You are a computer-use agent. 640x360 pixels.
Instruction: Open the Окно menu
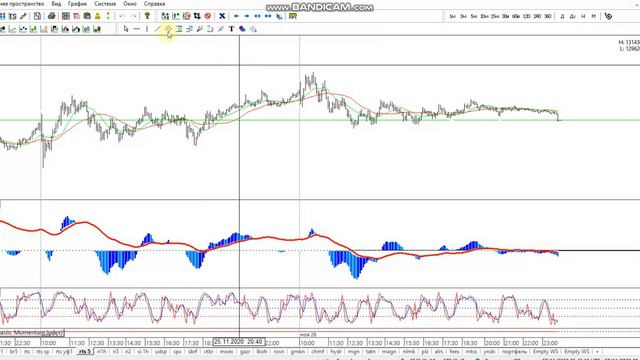[x=130, y=4]
